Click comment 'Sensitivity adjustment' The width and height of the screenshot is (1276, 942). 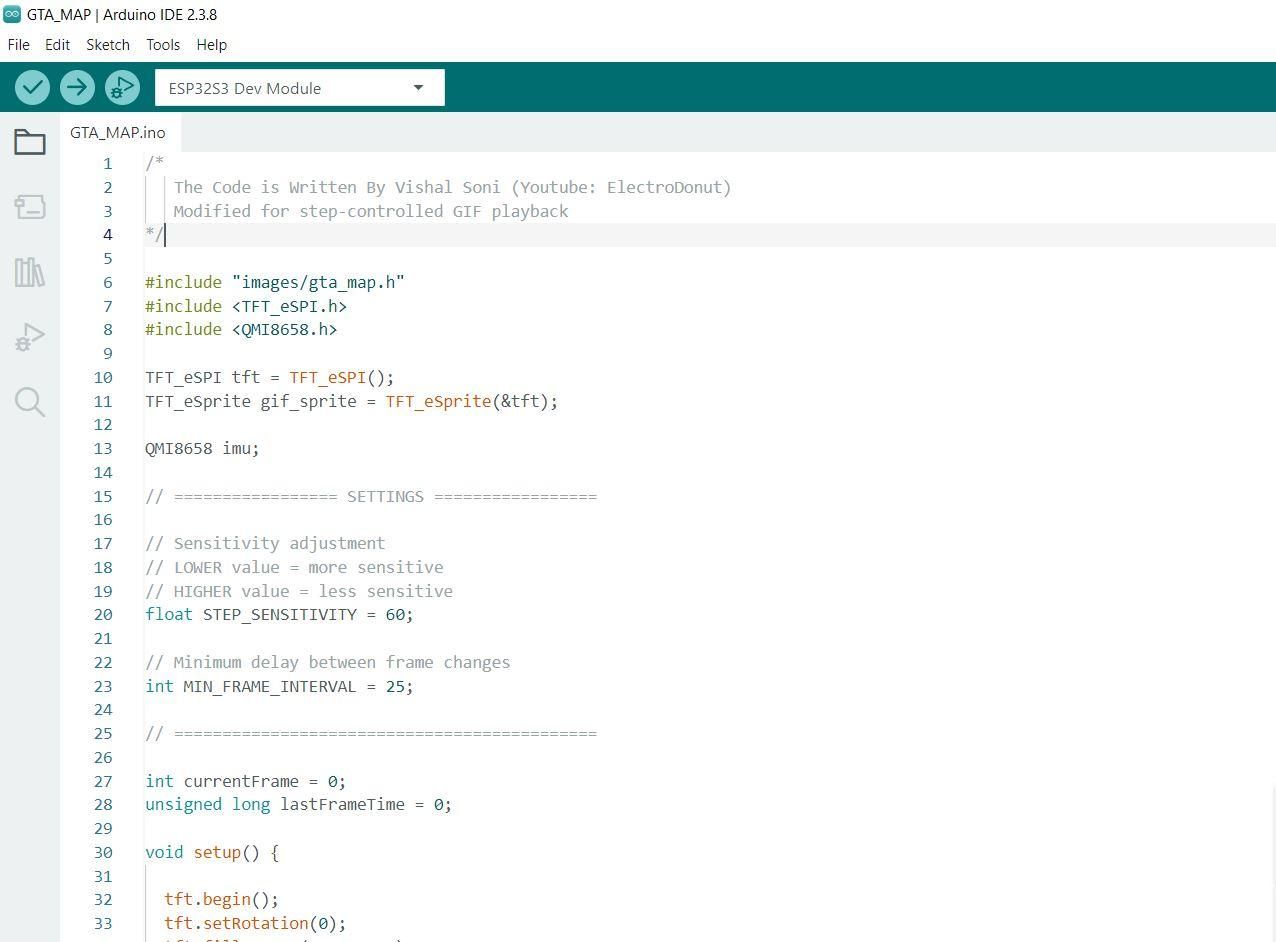pyautogui.click(x=265, y=543)
